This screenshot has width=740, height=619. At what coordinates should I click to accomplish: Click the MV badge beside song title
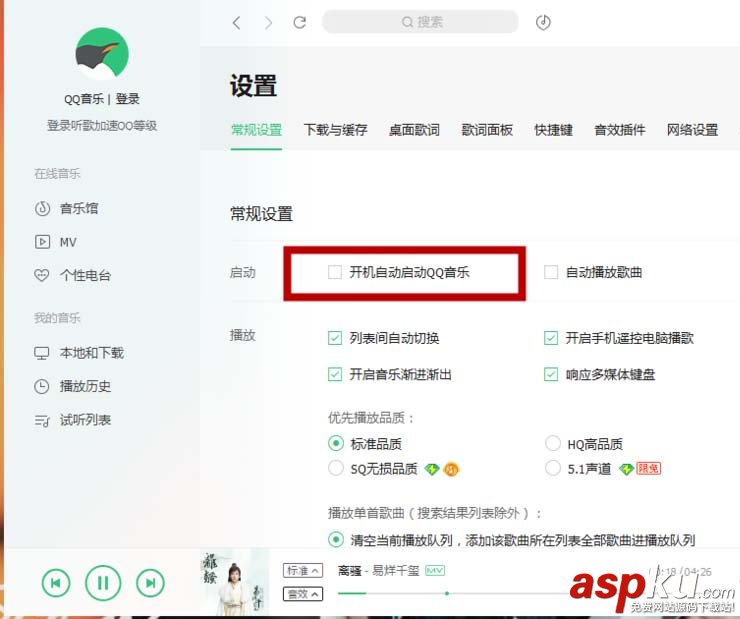point(435,571)
